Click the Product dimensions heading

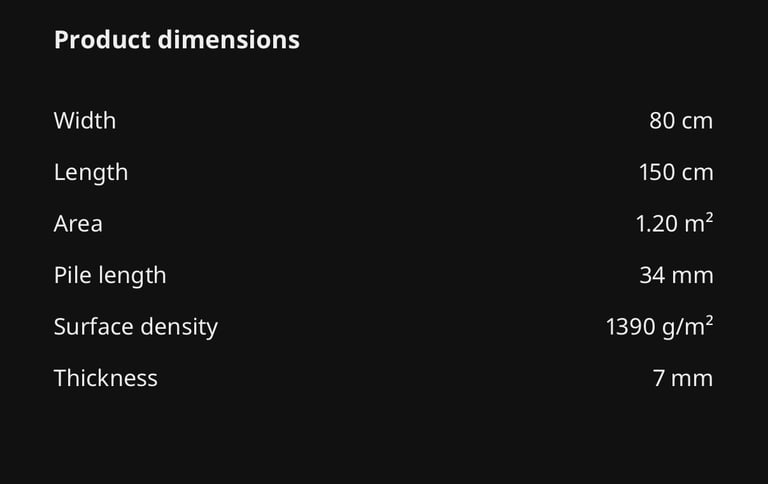pyautogui.click(x=176, y=40)
